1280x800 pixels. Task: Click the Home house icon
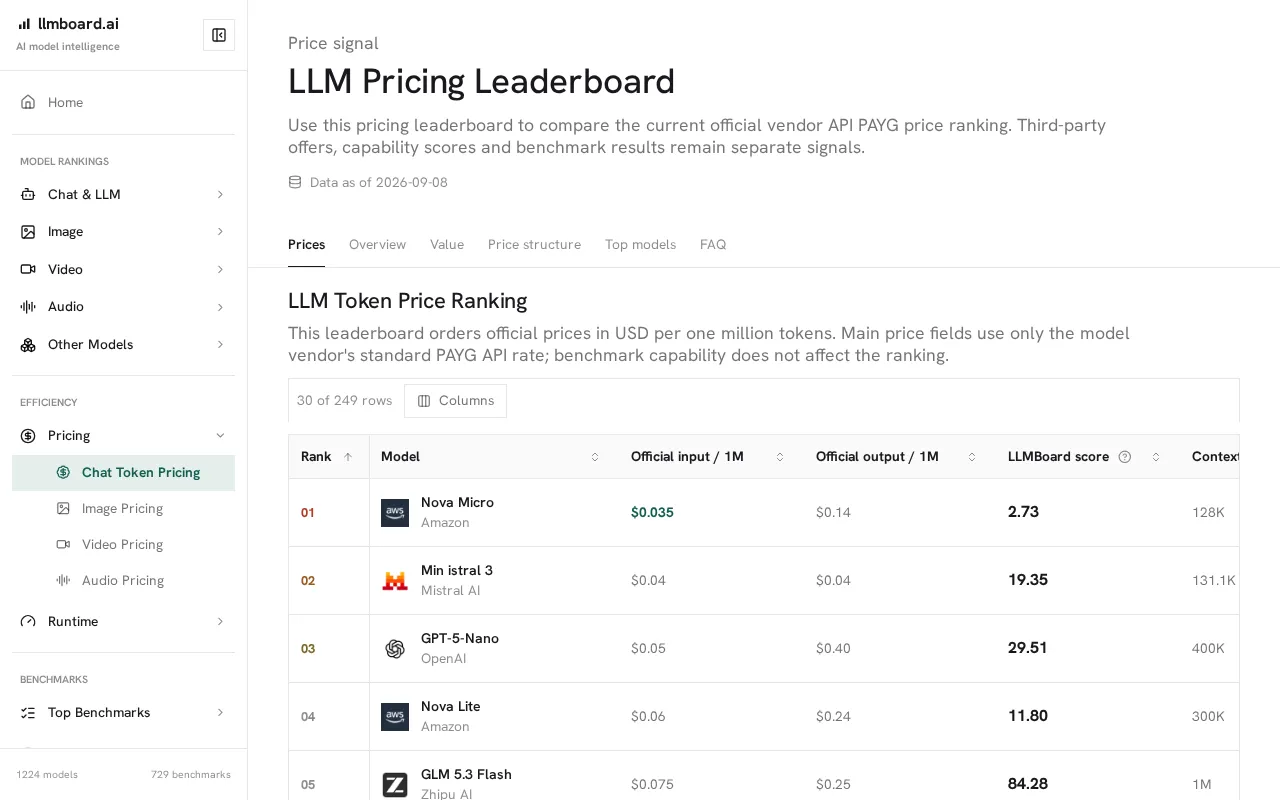click(28, 102)
